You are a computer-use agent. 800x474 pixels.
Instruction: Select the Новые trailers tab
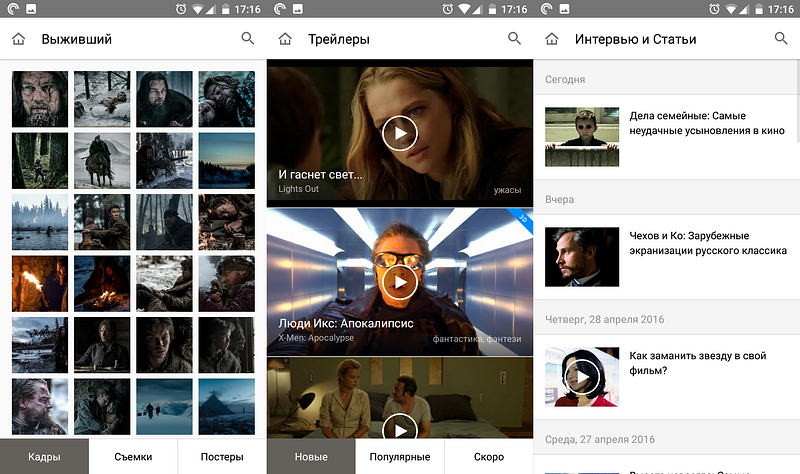coord(311,457)
